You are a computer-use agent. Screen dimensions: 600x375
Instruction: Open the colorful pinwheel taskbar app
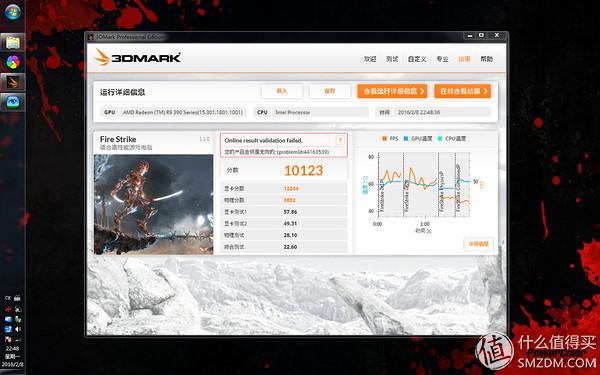click(x=13, y=62)
